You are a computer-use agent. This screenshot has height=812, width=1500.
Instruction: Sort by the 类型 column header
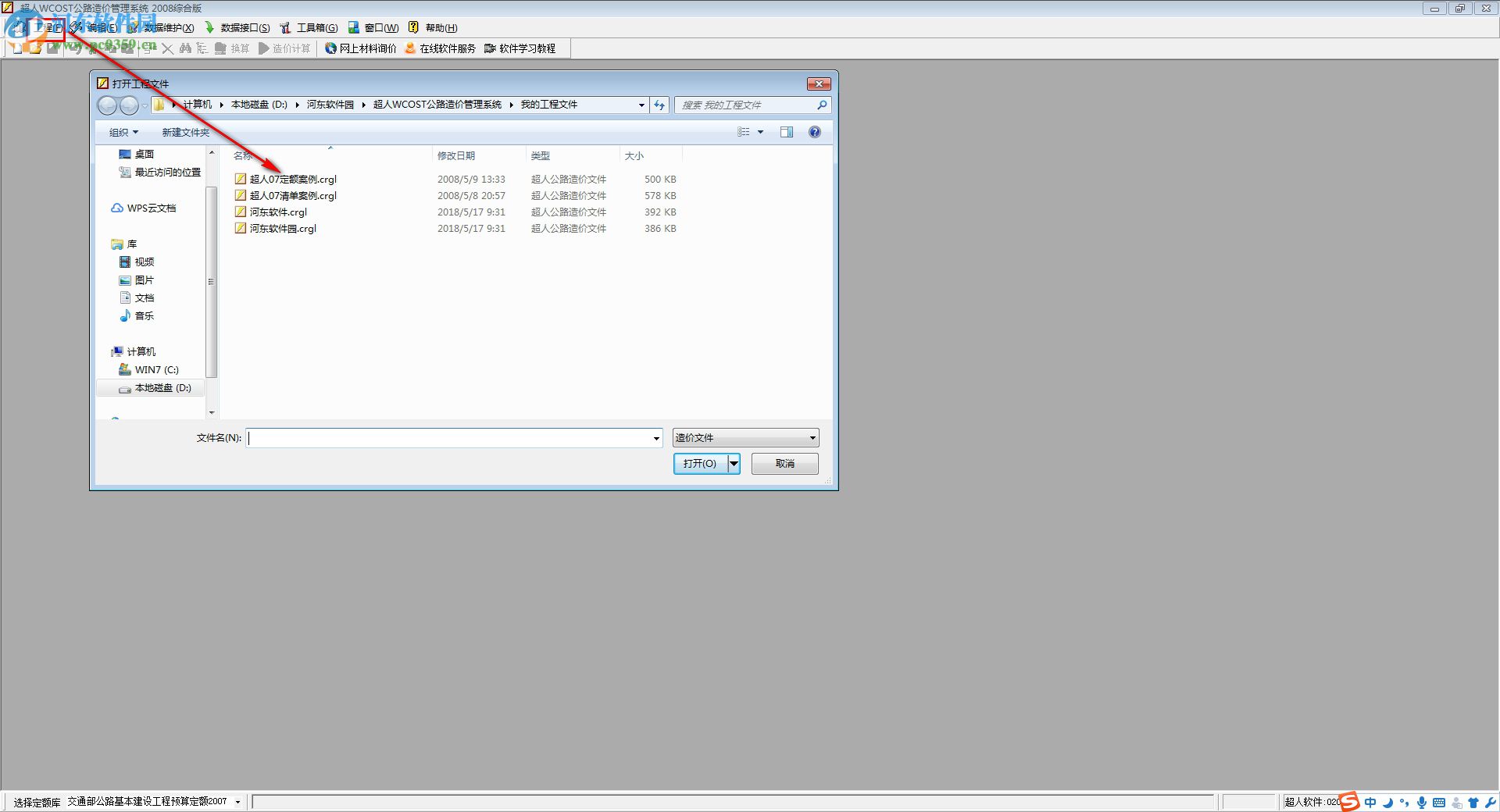point(573,156)
